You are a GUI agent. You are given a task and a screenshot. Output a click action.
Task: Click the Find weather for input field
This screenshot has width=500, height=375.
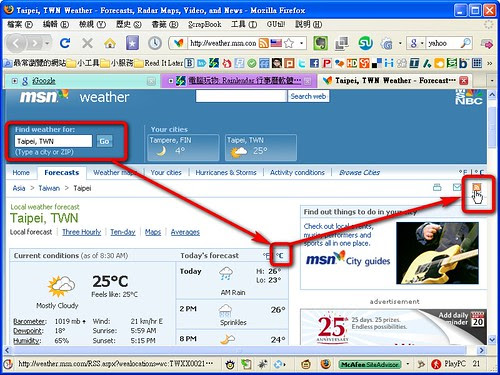[53, 141]
